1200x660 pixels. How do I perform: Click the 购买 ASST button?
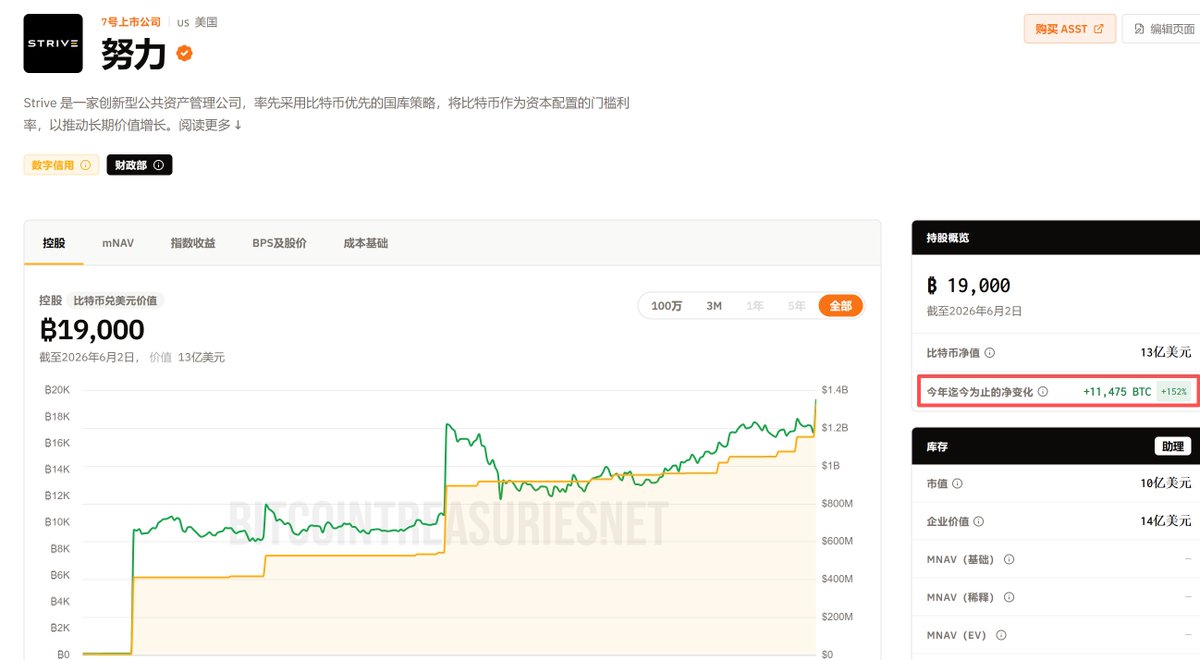tap(1069, 29)
